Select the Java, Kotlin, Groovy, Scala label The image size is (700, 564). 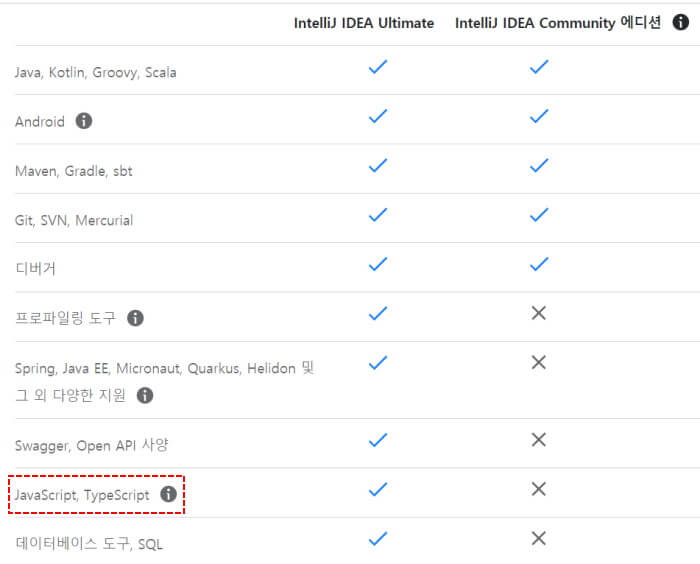[x=96, y=72]
